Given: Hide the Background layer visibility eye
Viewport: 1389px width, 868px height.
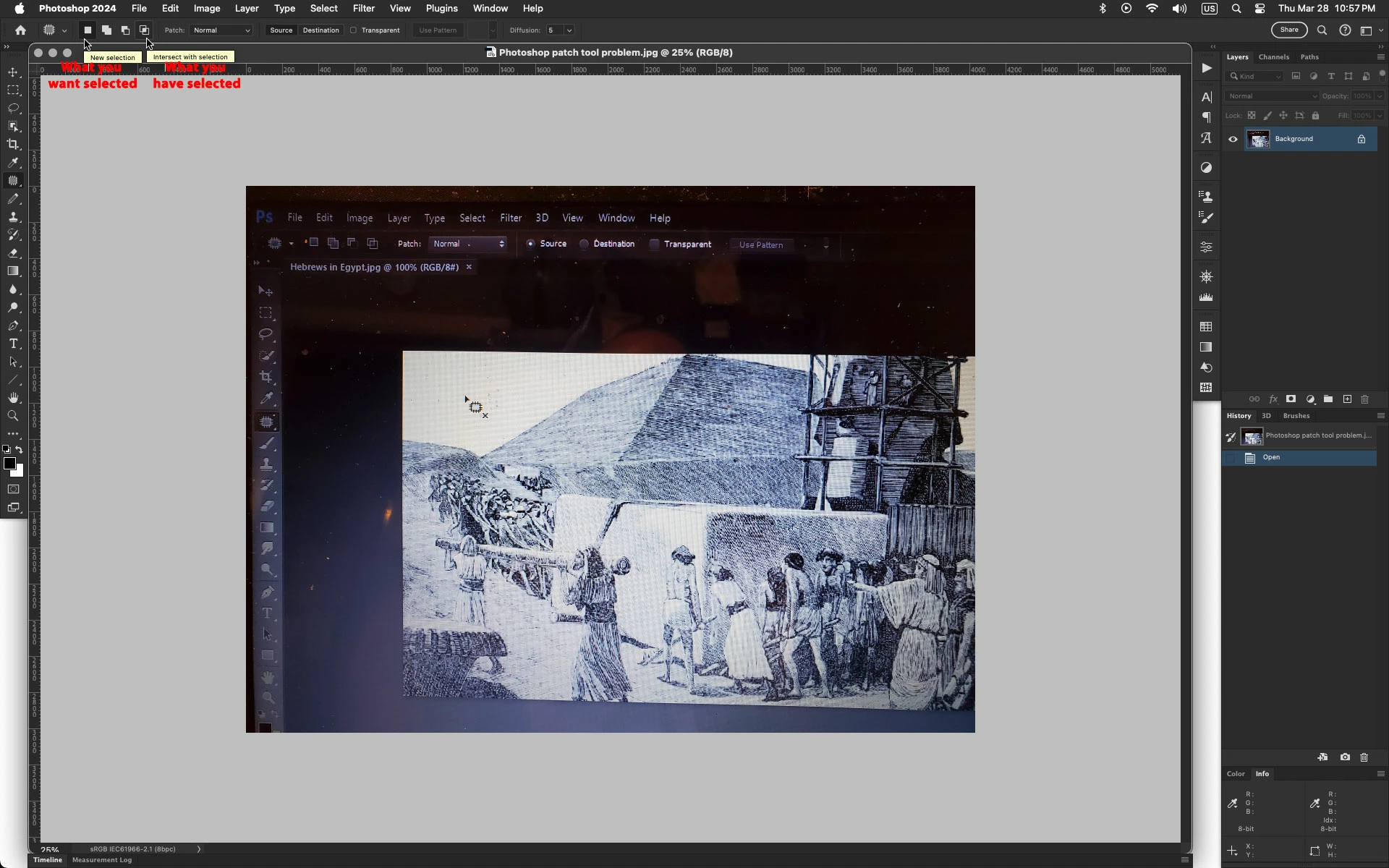Looking at the screenshot, I should pyautogui.click(x=1233, y=139).
